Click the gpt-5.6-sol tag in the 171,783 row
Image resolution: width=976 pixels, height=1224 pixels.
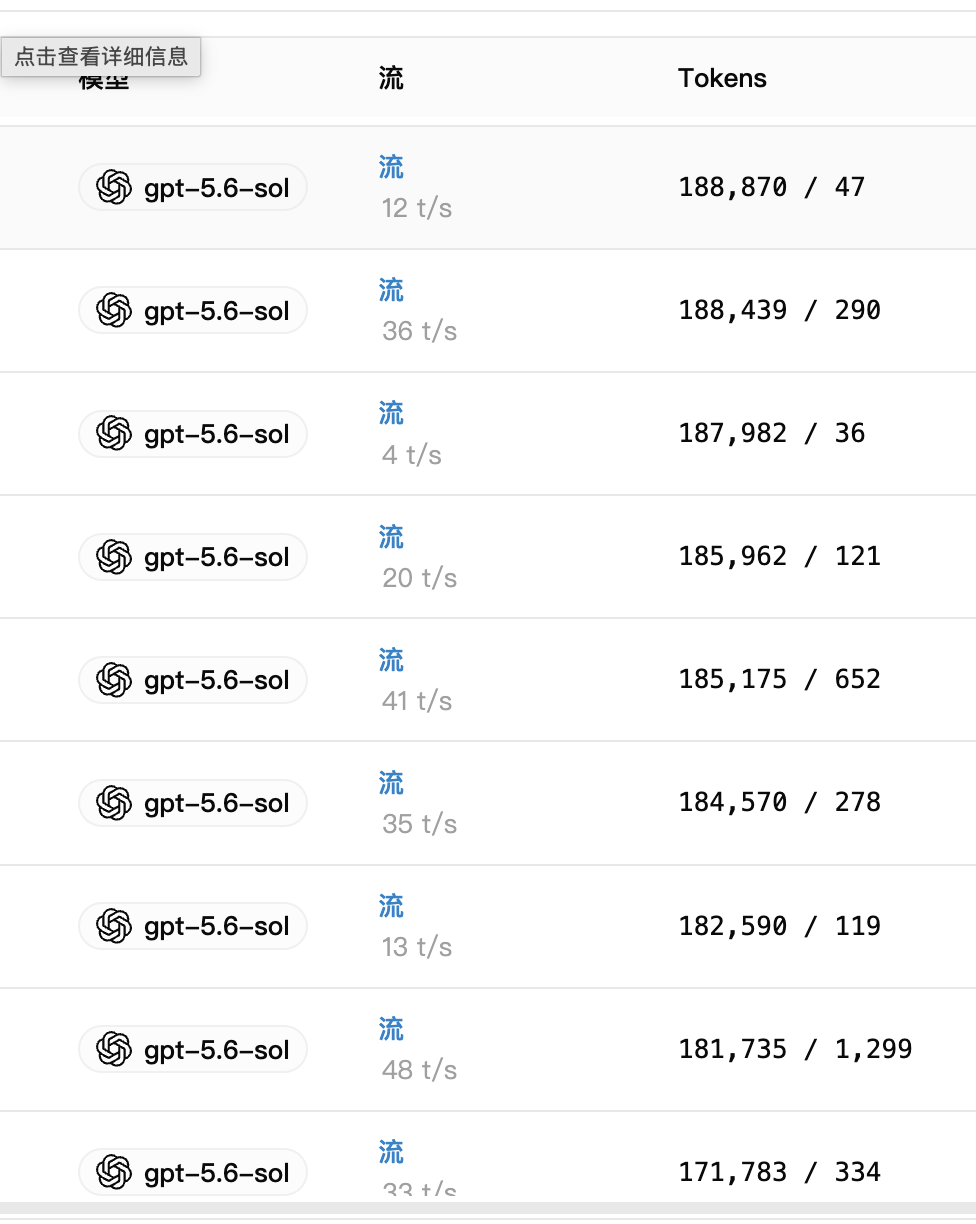click(x=193, y=1172)
